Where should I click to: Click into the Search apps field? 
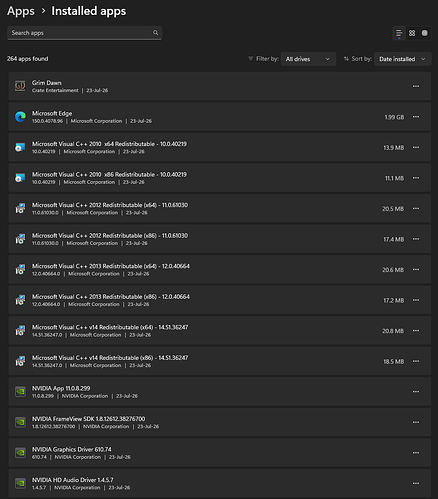84,33
